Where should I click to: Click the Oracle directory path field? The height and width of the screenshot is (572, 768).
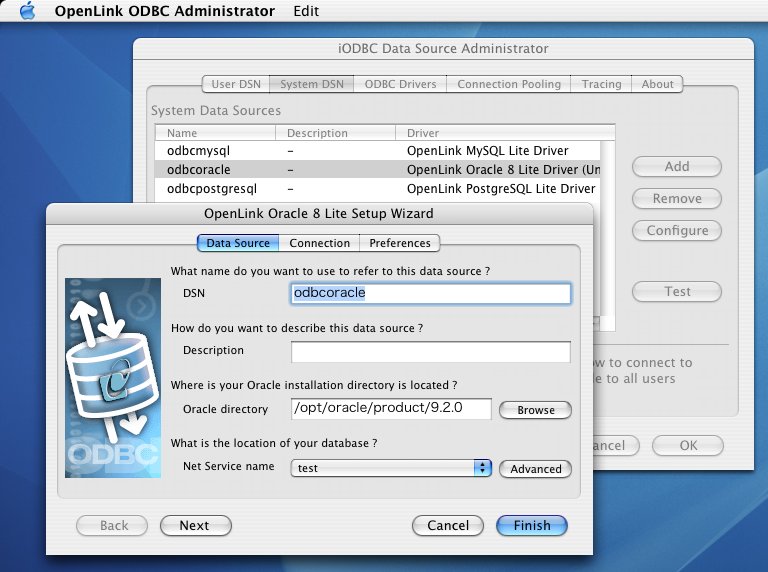coord(391,408)
